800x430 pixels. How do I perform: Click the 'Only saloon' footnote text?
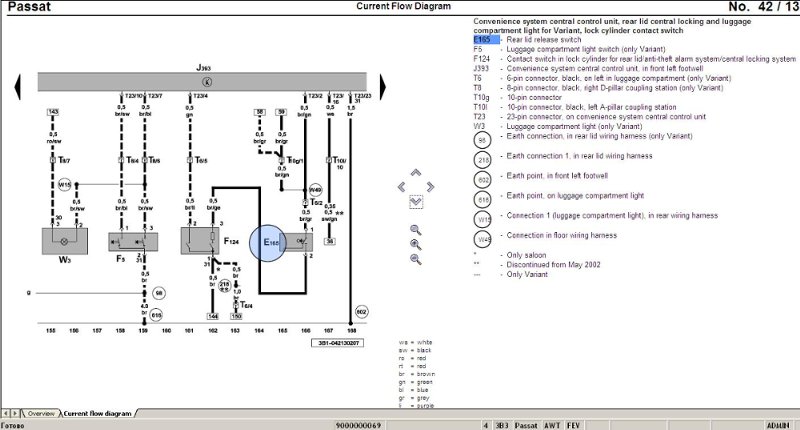tap(526, 255)
